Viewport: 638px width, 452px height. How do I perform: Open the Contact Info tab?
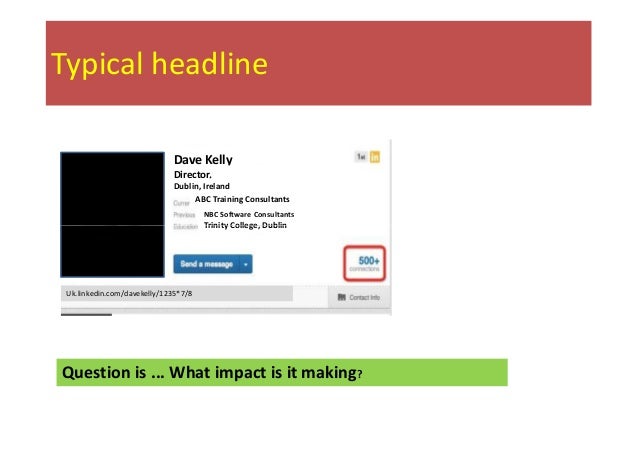(359, 297)
